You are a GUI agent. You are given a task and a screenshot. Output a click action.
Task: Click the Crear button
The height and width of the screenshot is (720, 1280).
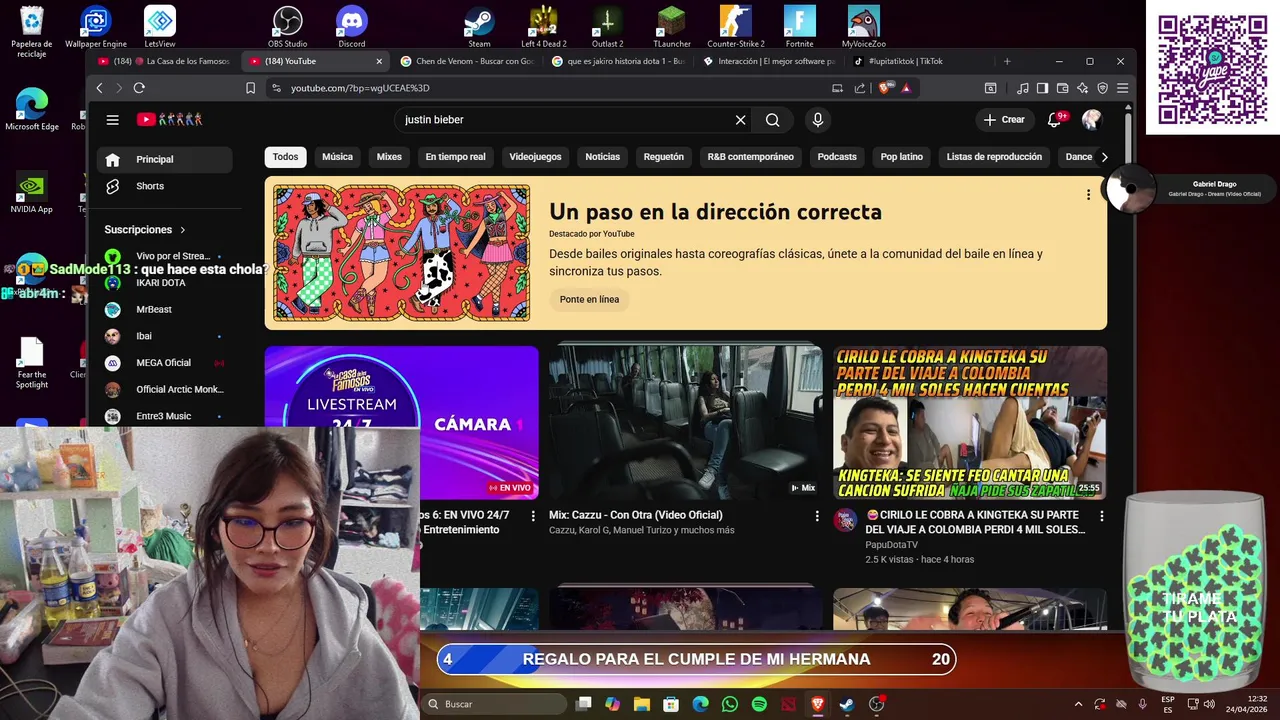point(1004,120)
